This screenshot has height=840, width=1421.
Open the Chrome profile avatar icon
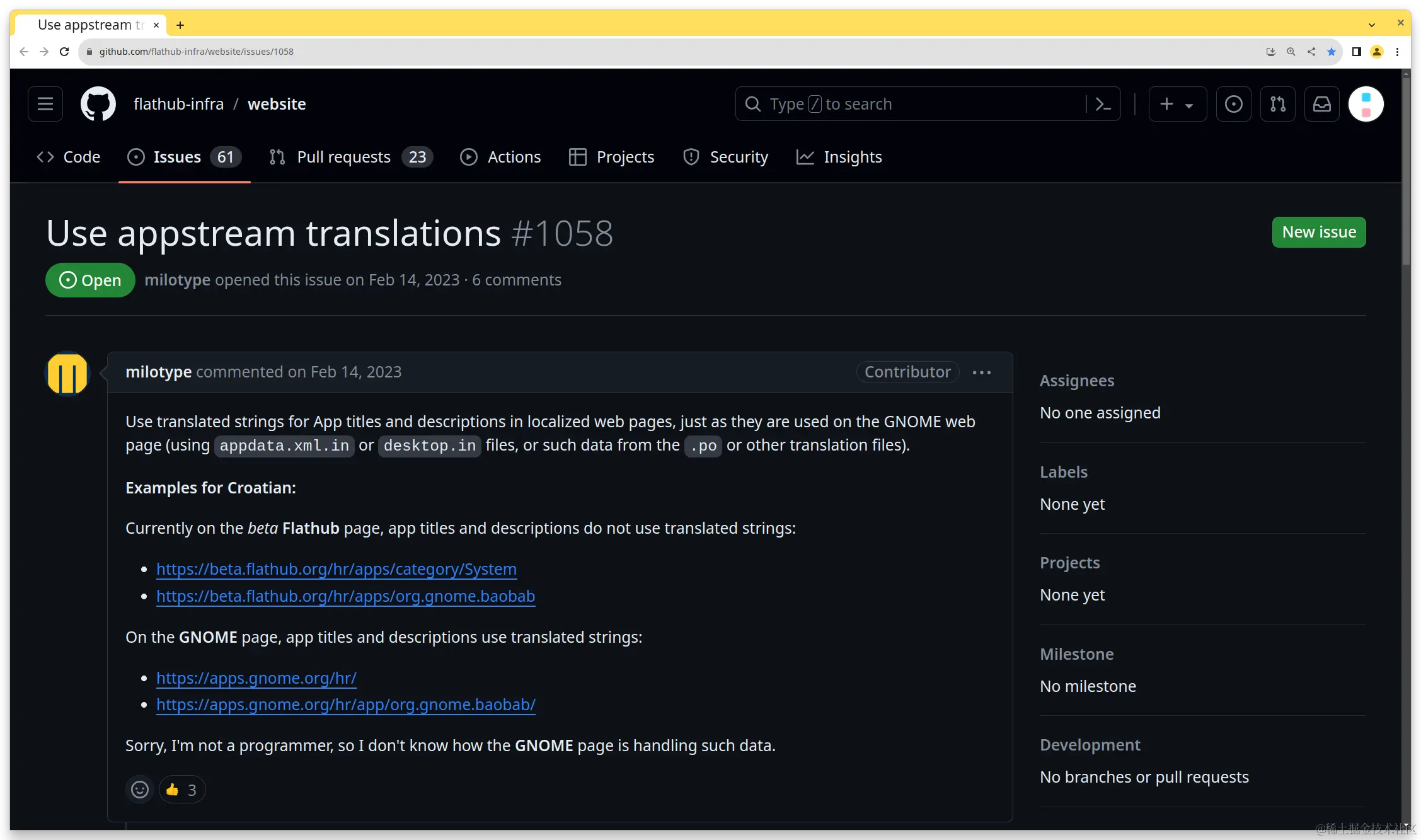pos(1377,52)
